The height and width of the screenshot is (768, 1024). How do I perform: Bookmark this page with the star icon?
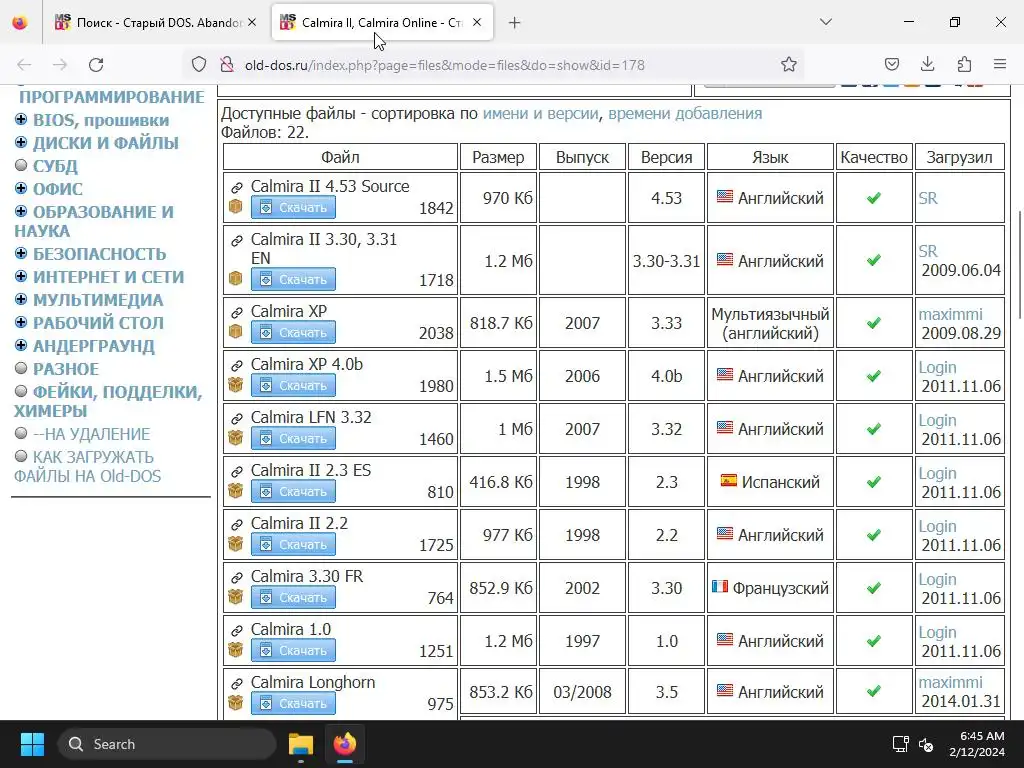point(789,64)
